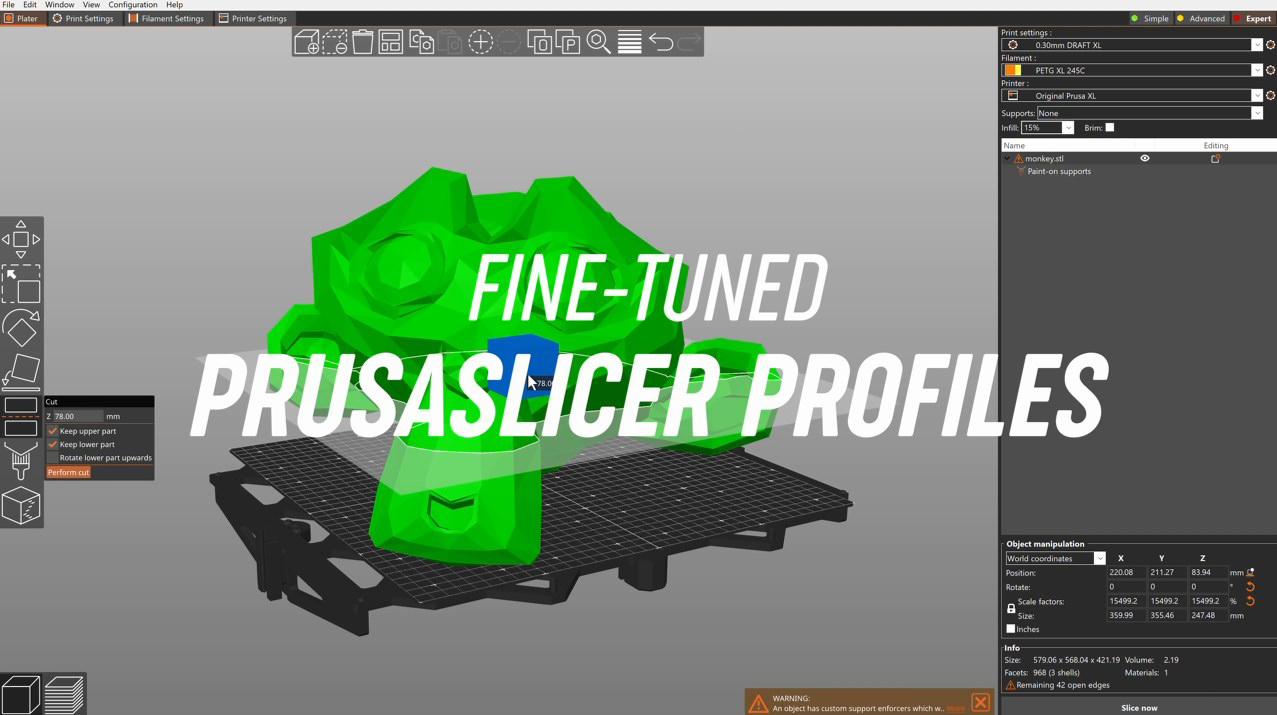Toggle the Cut tool icon

pyautogui.click(x=21, y=416)
